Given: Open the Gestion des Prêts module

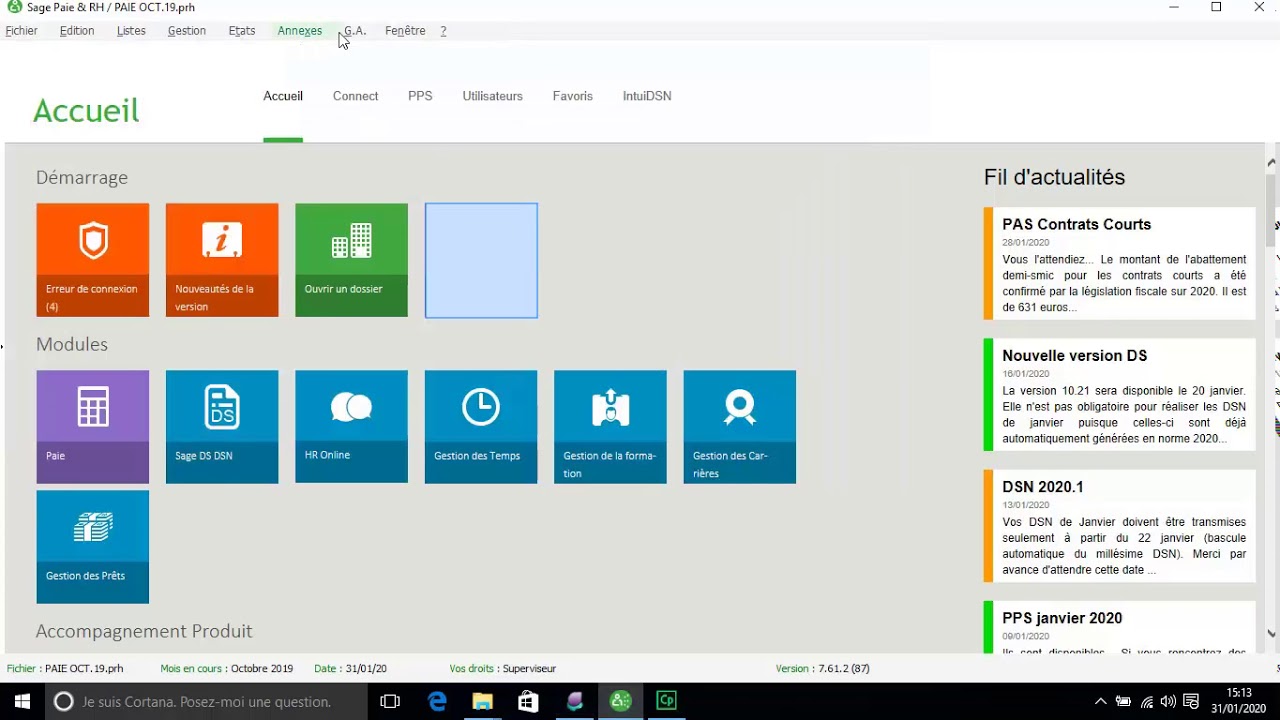Looking at the screenshot, I should click(x=93, y=547).
